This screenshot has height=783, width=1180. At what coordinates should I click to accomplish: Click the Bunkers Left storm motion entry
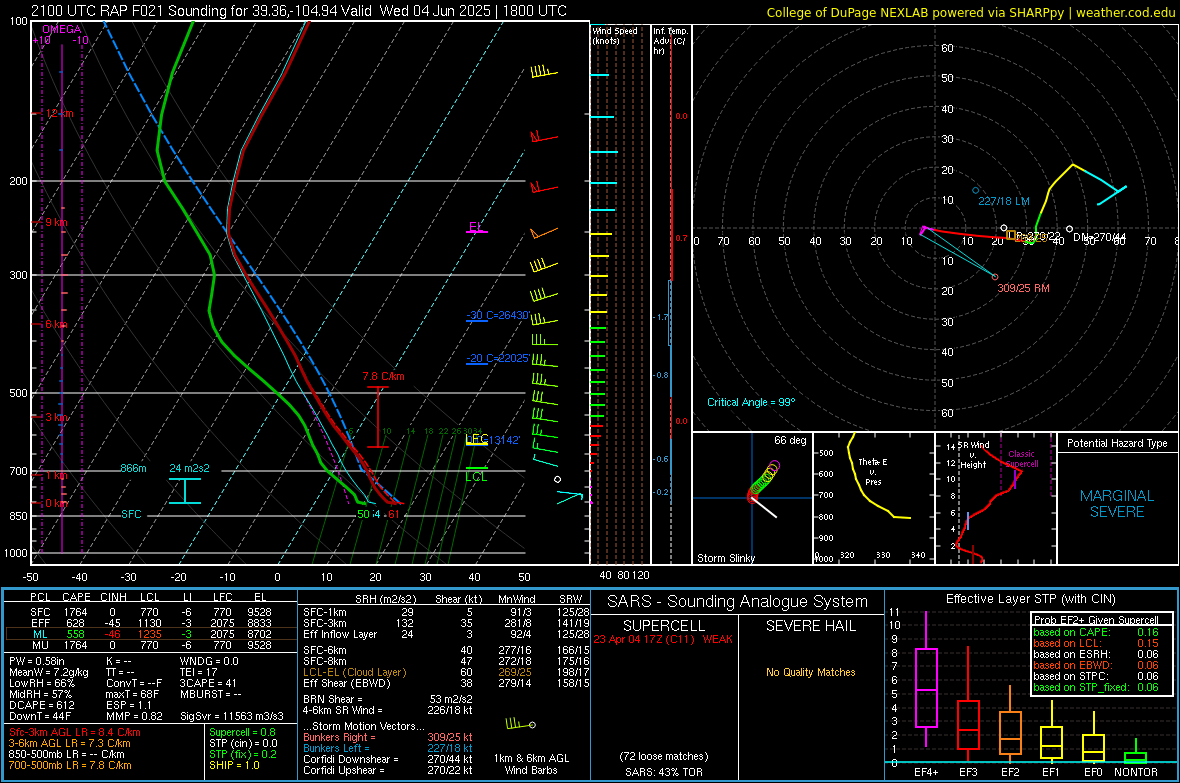[x=388, y=748]
